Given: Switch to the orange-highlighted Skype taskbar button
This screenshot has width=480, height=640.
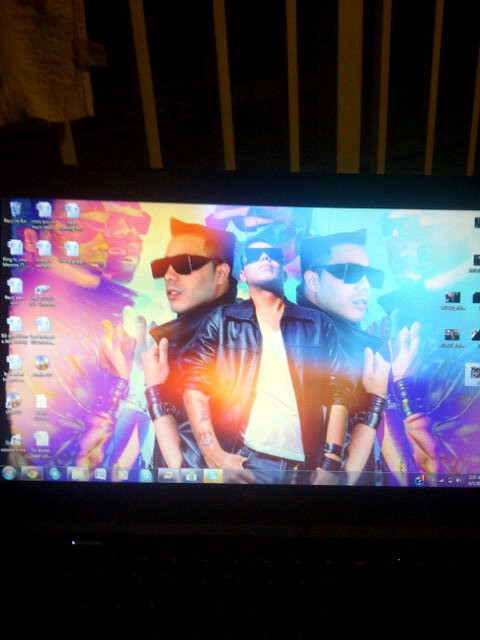Looking at the screenshot, I should (213, 476).
